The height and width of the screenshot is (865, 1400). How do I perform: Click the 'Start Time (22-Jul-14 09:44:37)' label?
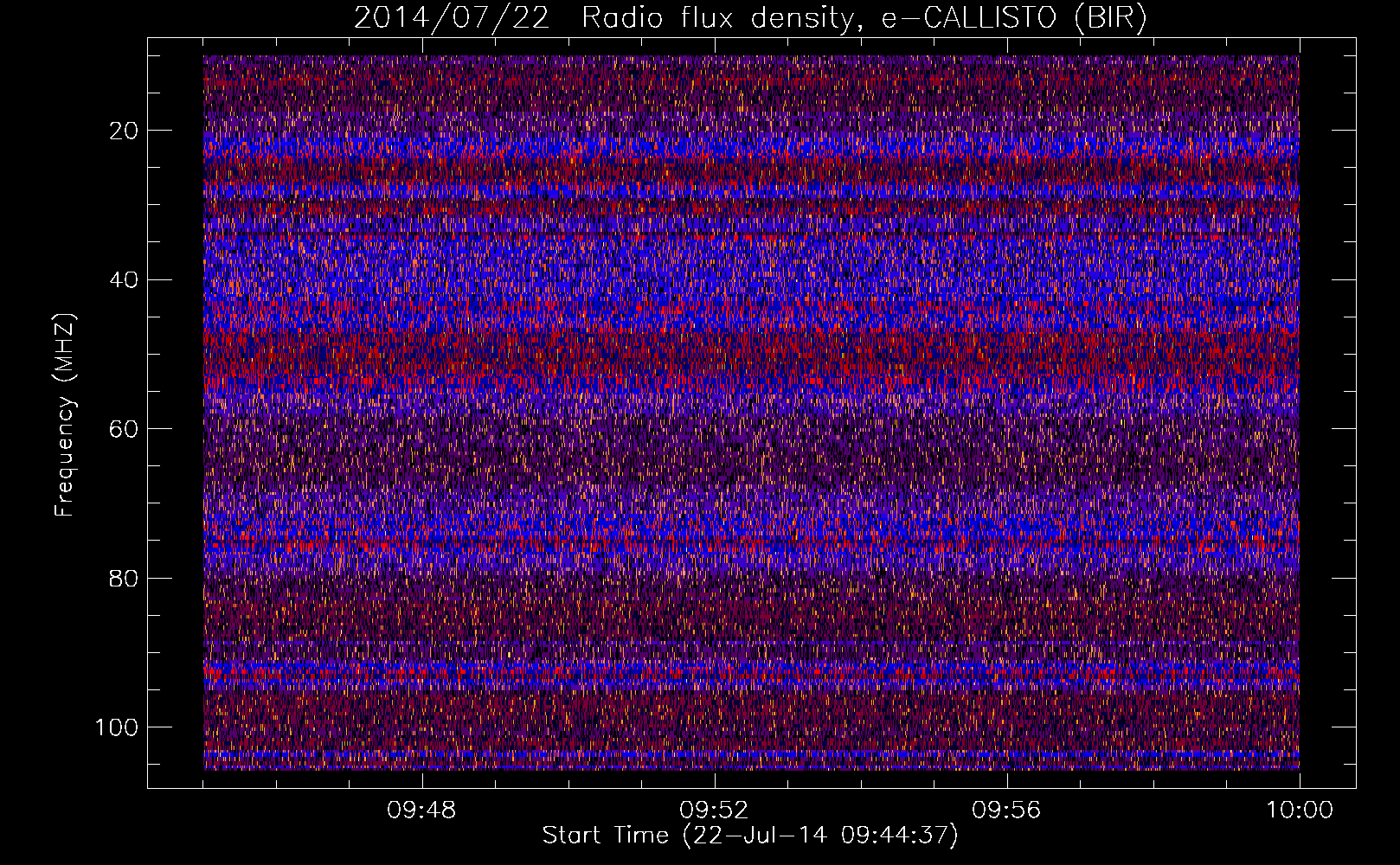click(750, 836)
